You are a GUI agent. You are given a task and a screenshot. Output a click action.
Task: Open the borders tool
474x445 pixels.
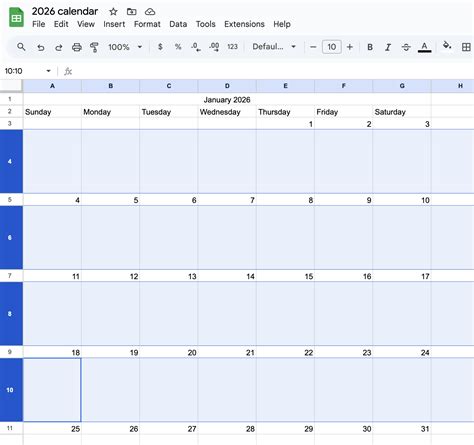click(466, 47)
